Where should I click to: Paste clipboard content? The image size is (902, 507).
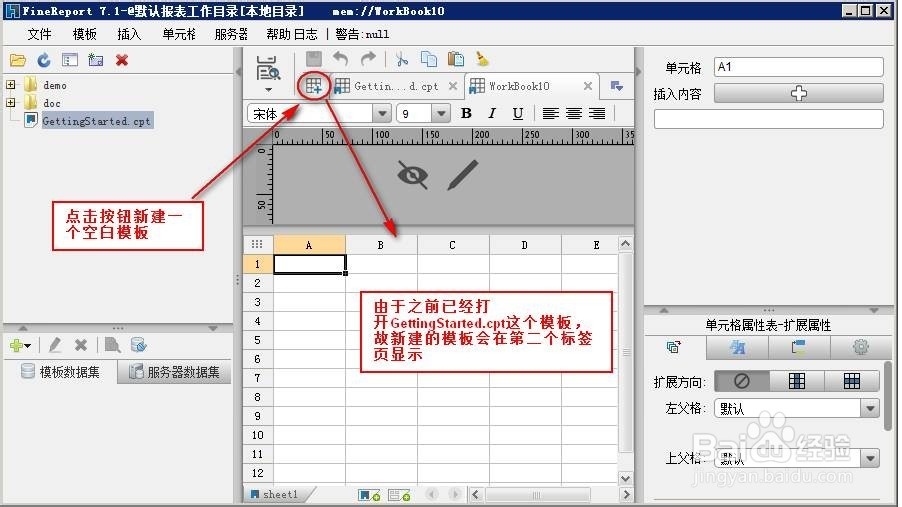coord(456,59)
